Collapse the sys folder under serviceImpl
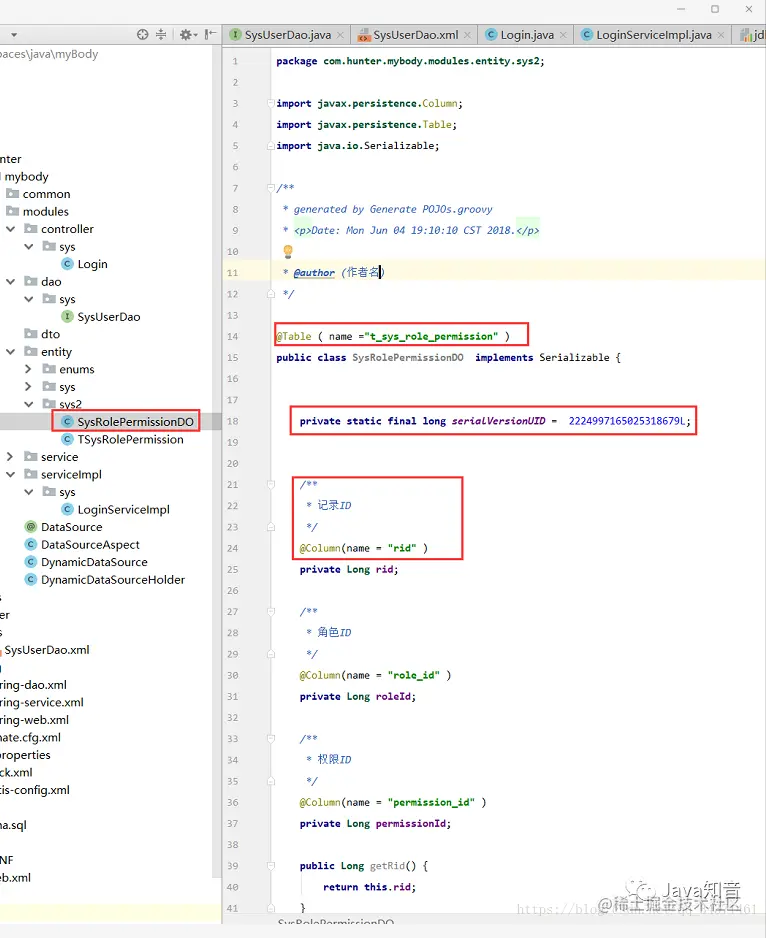 [29, 492]
